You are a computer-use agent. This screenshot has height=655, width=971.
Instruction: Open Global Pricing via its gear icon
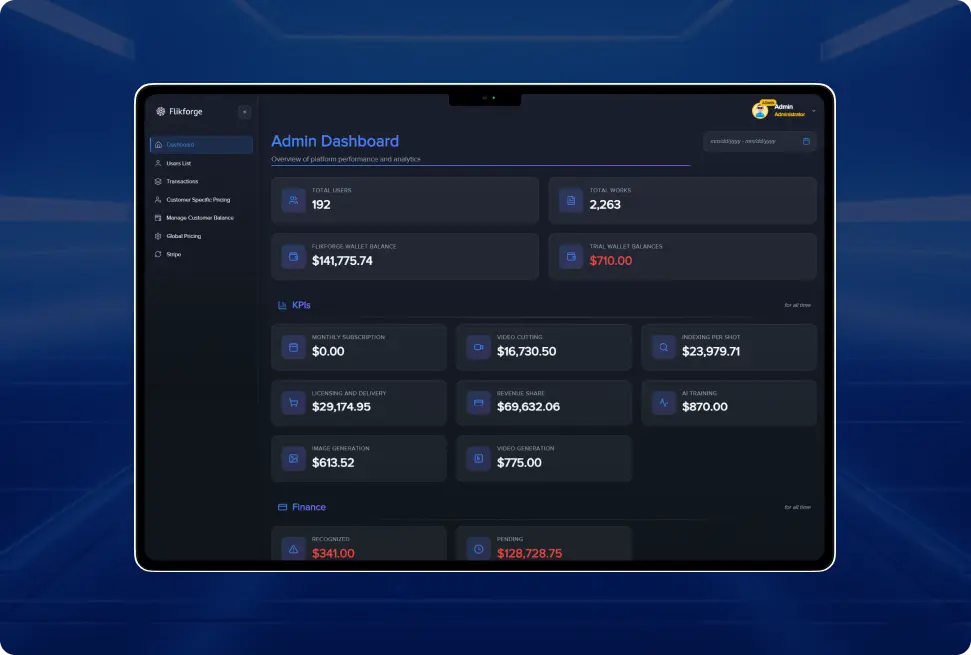(x=157, y=235)
